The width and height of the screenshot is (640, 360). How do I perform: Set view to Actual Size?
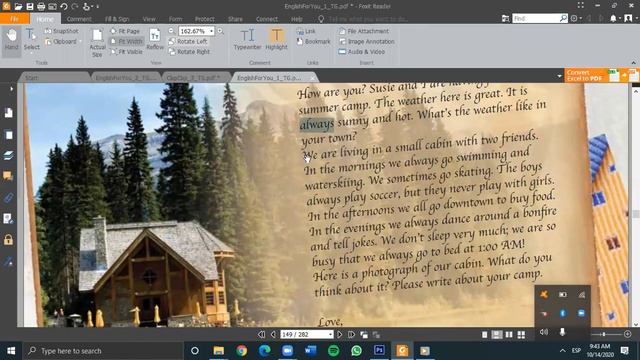[97, 43]
